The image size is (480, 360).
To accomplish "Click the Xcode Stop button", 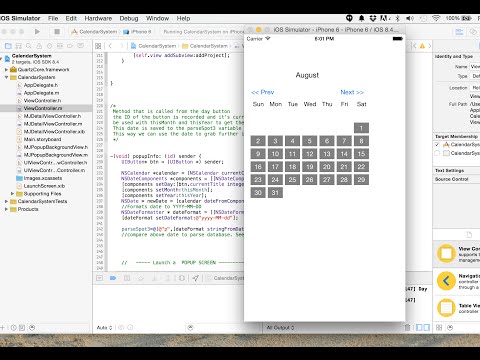I will click(57, 32).
